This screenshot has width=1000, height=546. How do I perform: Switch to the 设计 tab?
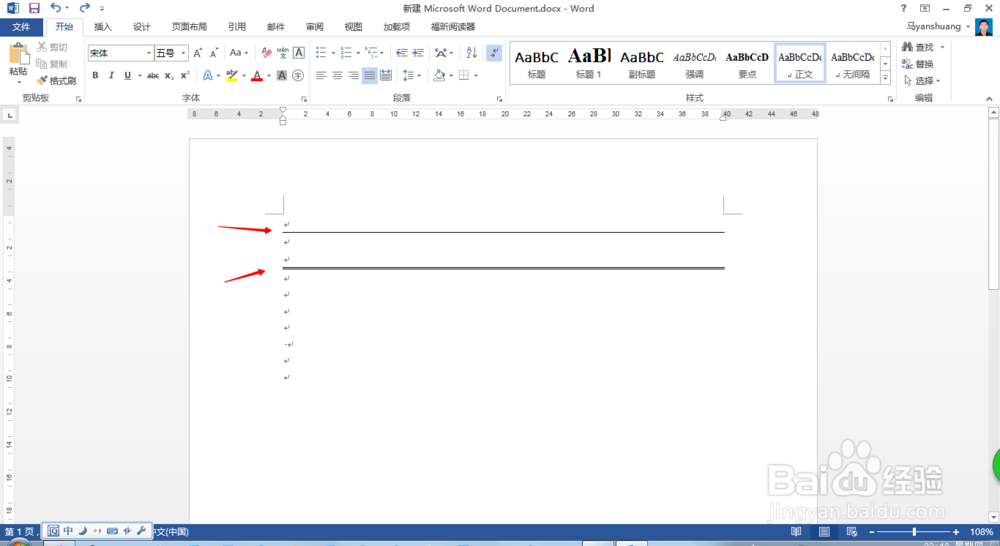tap(142, 27)
